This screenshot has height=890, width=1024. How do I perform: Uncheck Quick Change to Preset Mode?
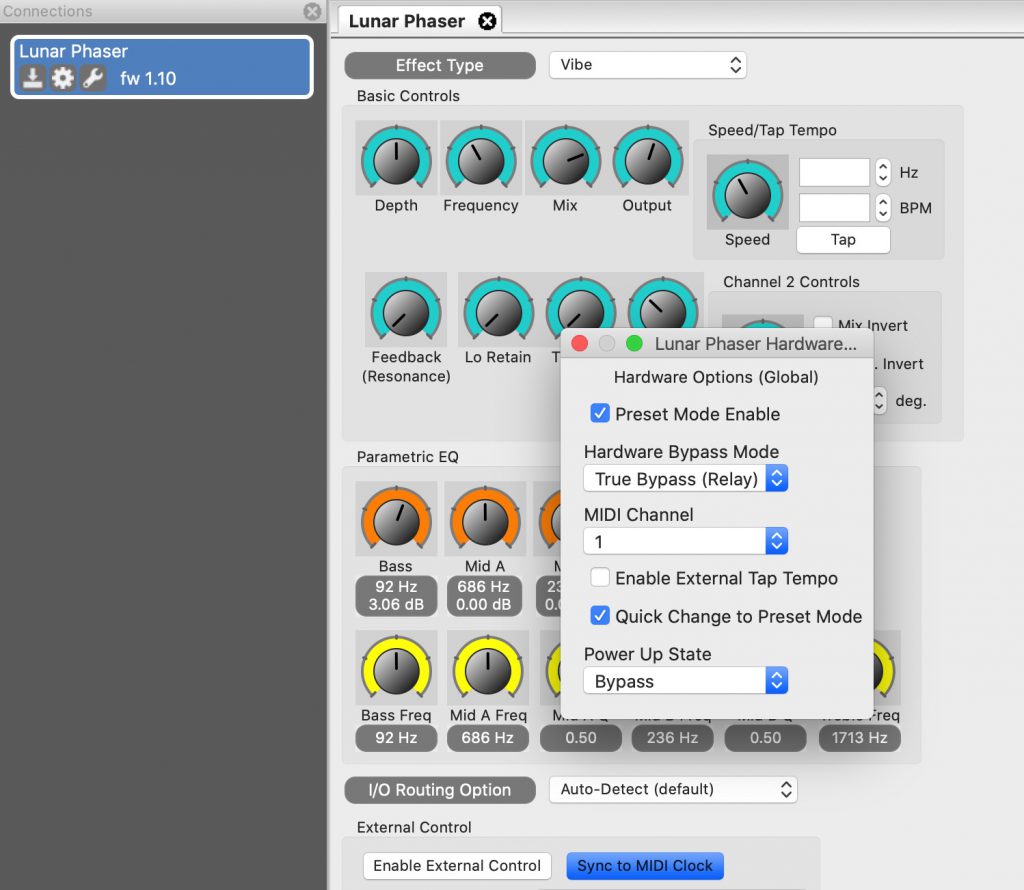point(600,616)
